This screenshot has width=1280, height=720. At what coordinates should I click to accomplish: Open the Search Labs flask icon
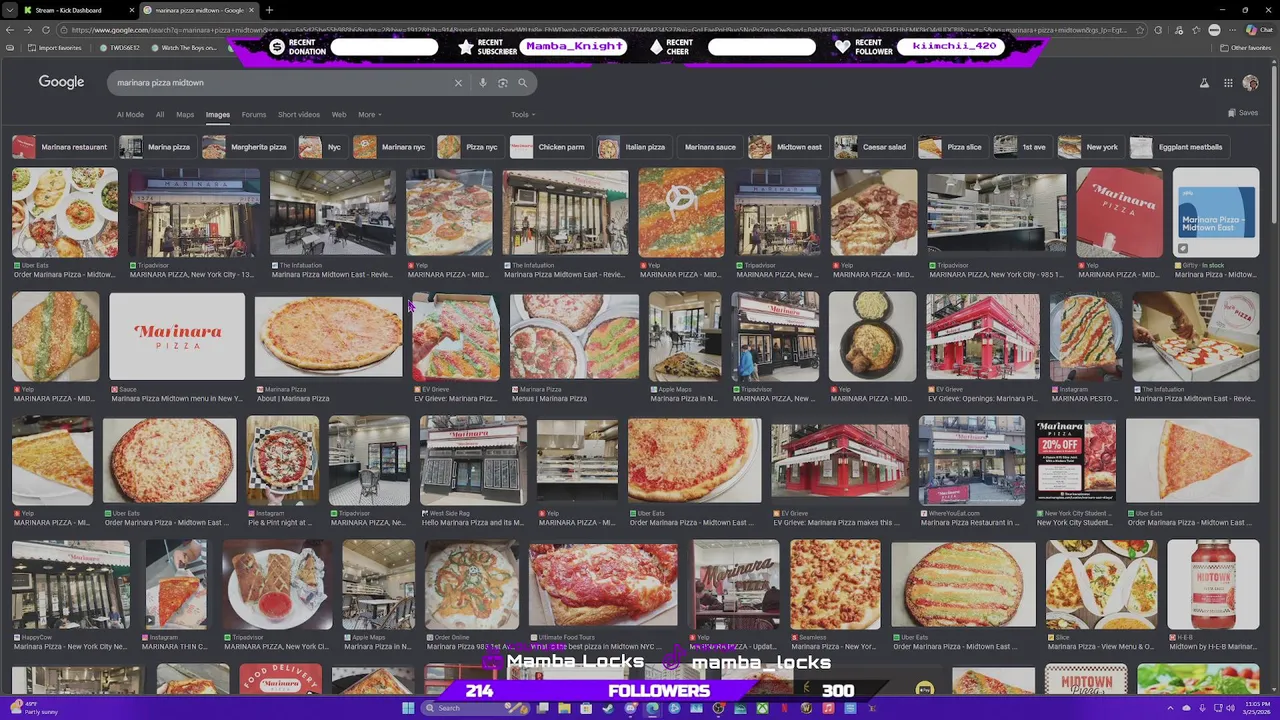1204,83
